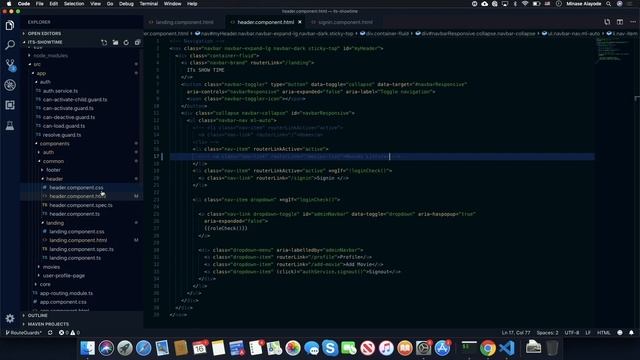Open the File menu
The image size is (640, 360).
coord(40,4)
